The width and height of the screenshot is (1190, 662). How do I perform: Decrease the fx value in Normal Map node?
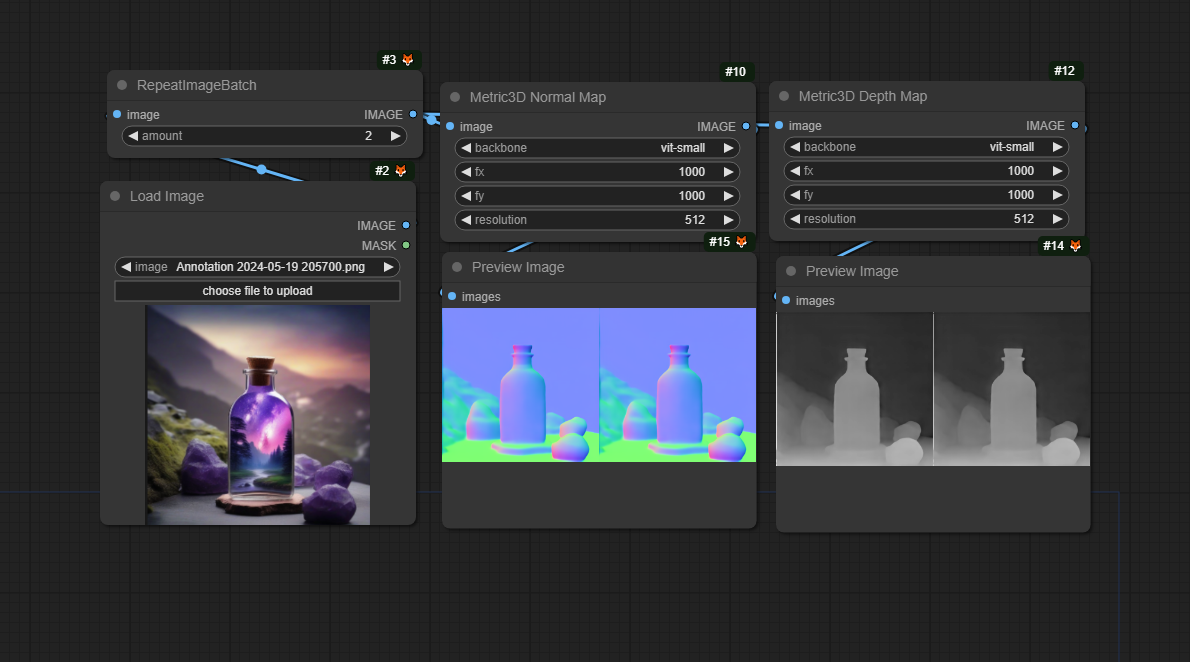coord(466,172)
